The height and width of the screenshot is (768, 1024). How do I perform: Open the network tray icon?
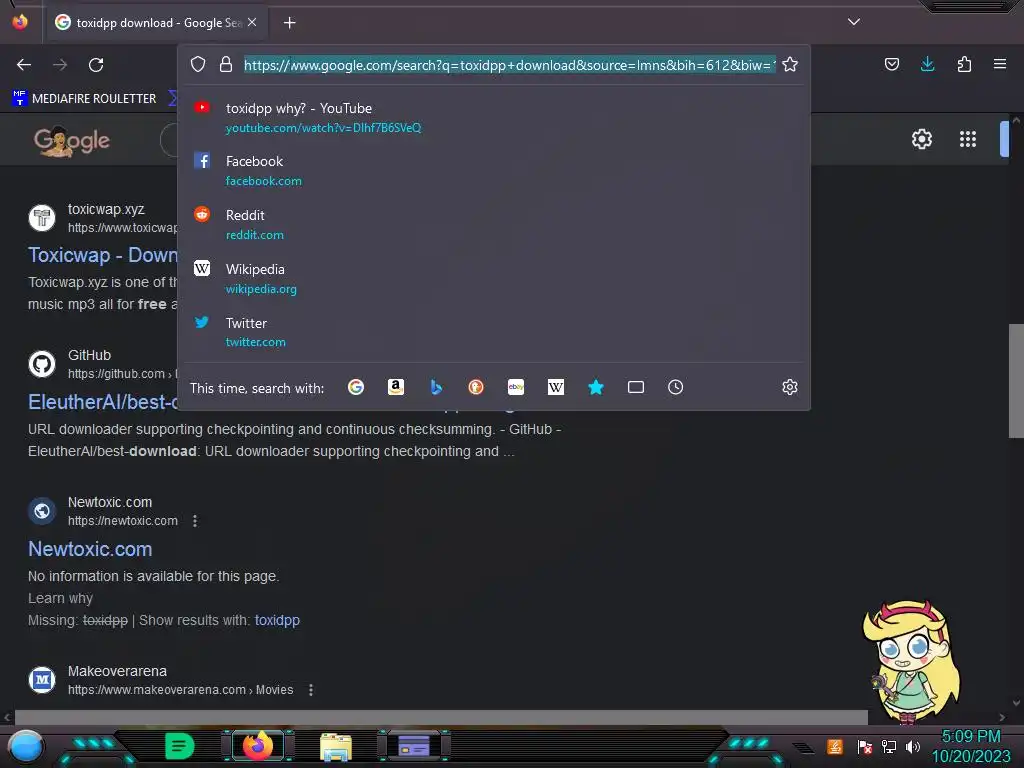pyautogui.click(x=889, y=746)
